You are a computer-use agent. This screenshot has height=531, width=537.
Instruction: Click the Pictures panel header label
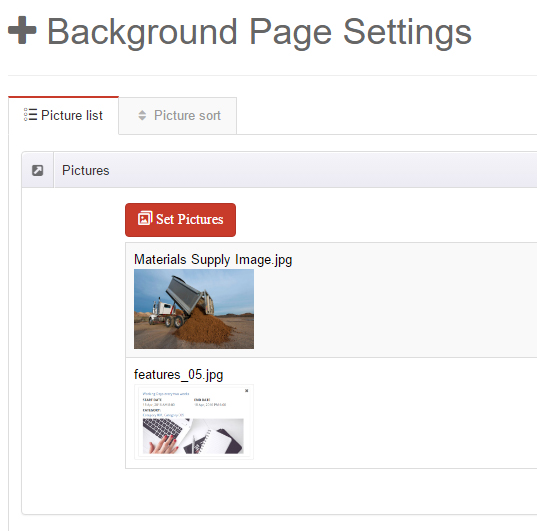point(86,170)
